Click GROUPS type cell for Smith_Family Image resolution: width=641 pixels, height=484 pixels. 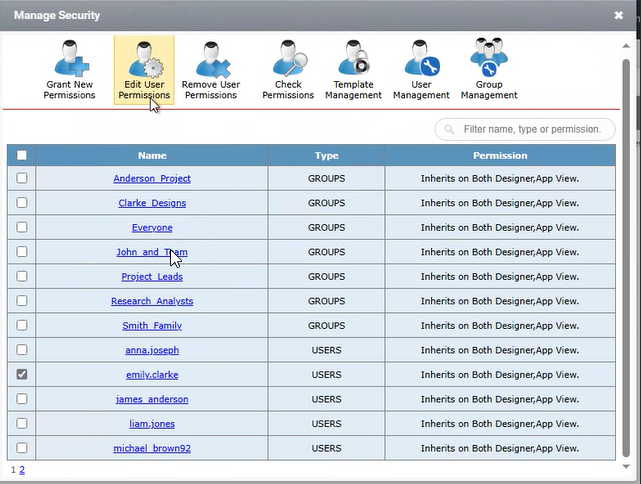point(327,326)
